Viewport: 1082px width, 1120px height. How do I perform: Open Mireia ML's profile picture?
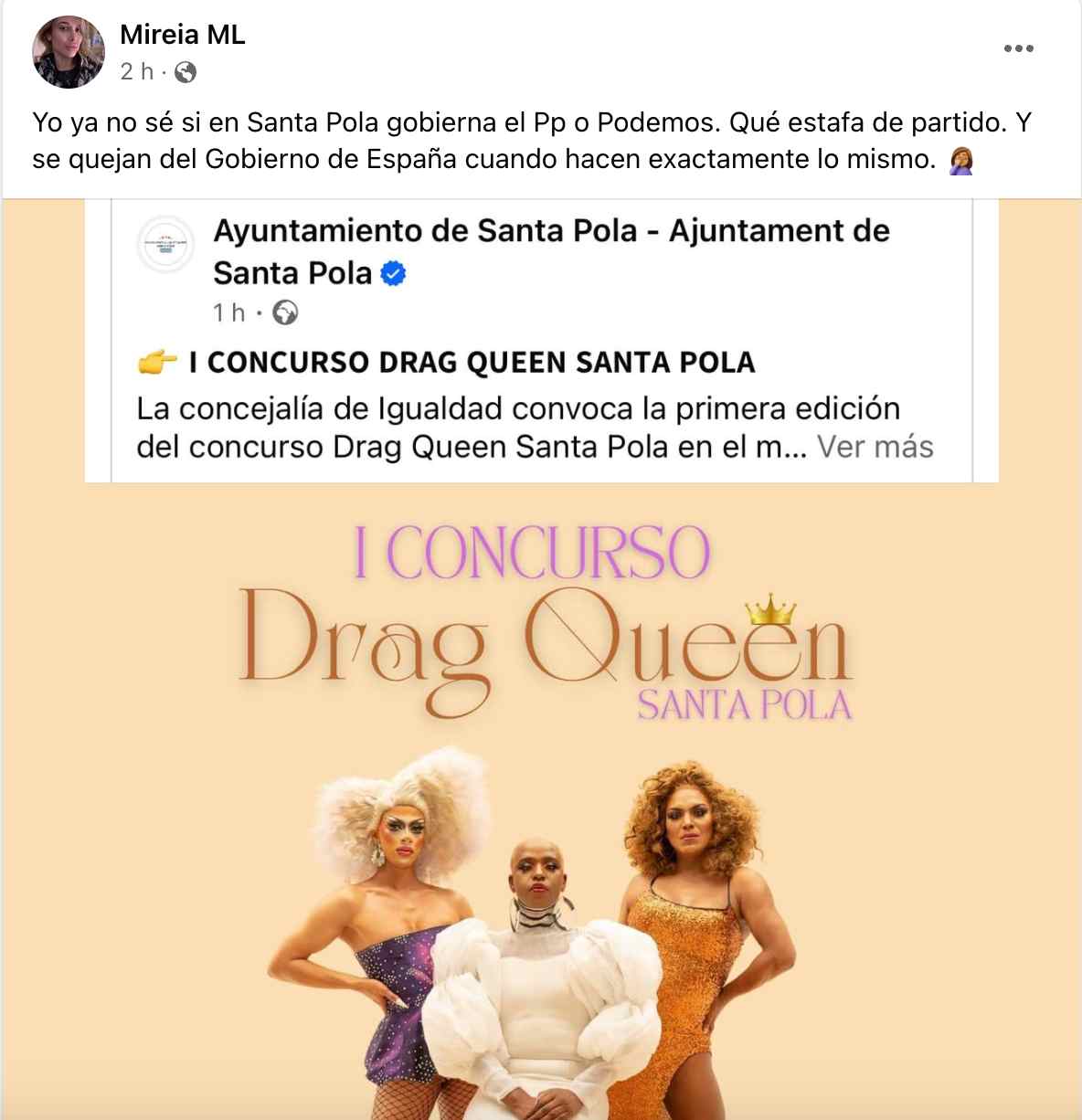click(69, 52)
